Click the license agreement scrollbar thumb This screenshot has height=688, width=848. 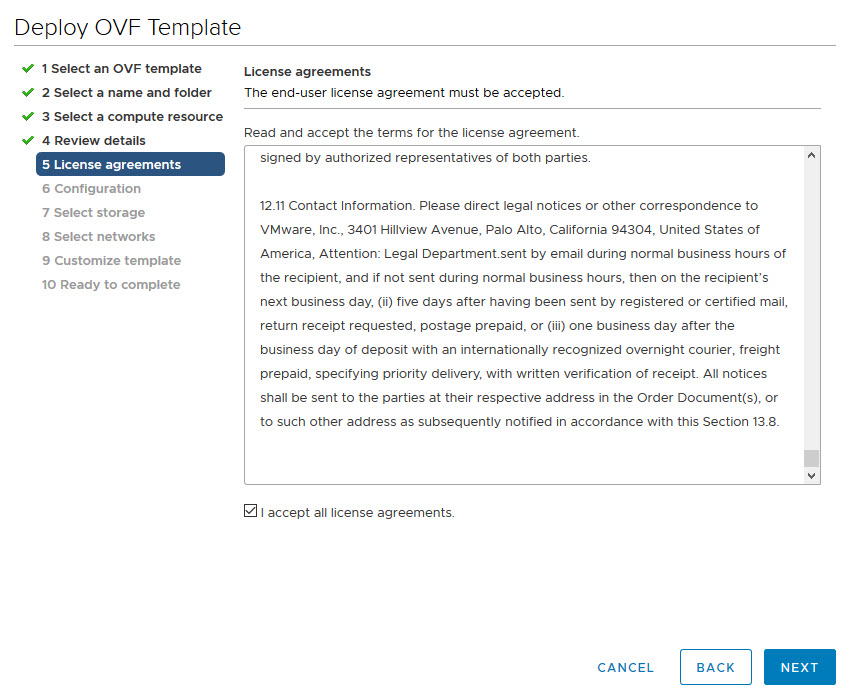click(x=811, y=458)
